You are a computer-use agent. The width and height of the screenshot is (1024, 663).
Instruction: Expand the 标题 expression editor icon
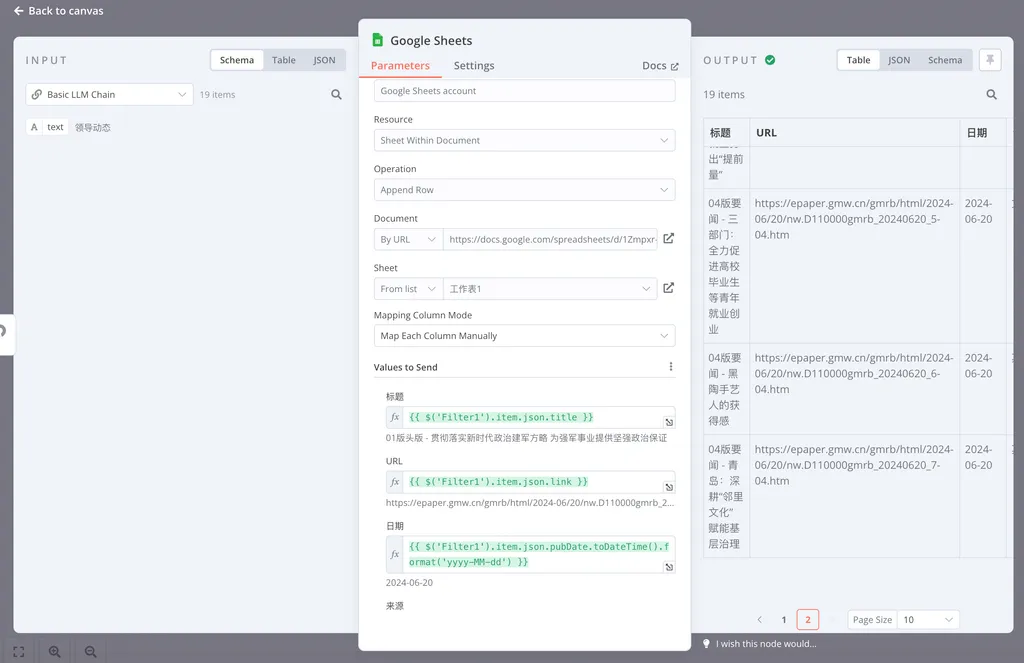point(669,422)
